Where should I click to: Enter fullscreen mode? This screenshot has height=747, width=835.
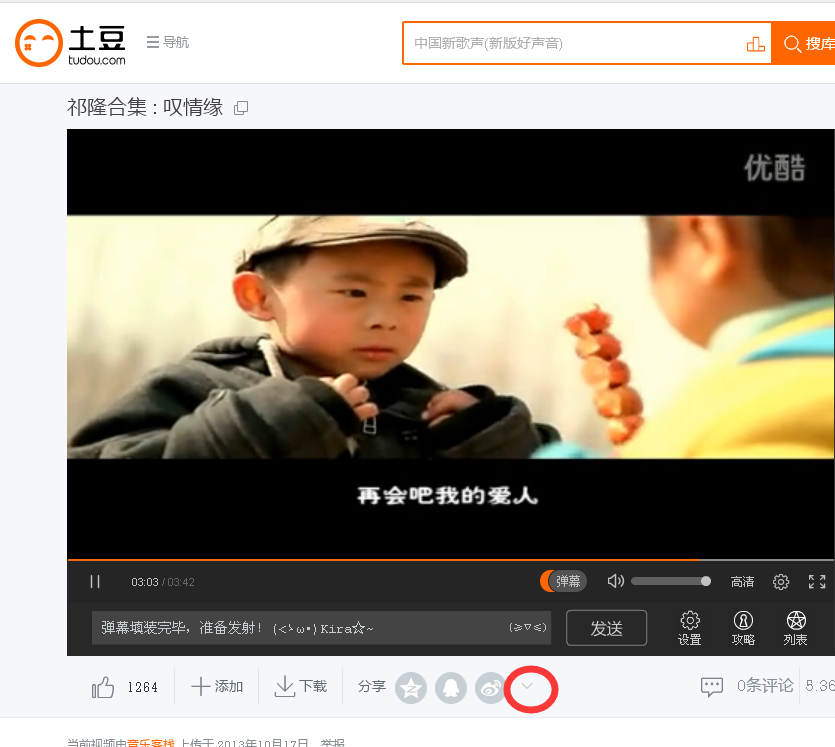point(817,581)
